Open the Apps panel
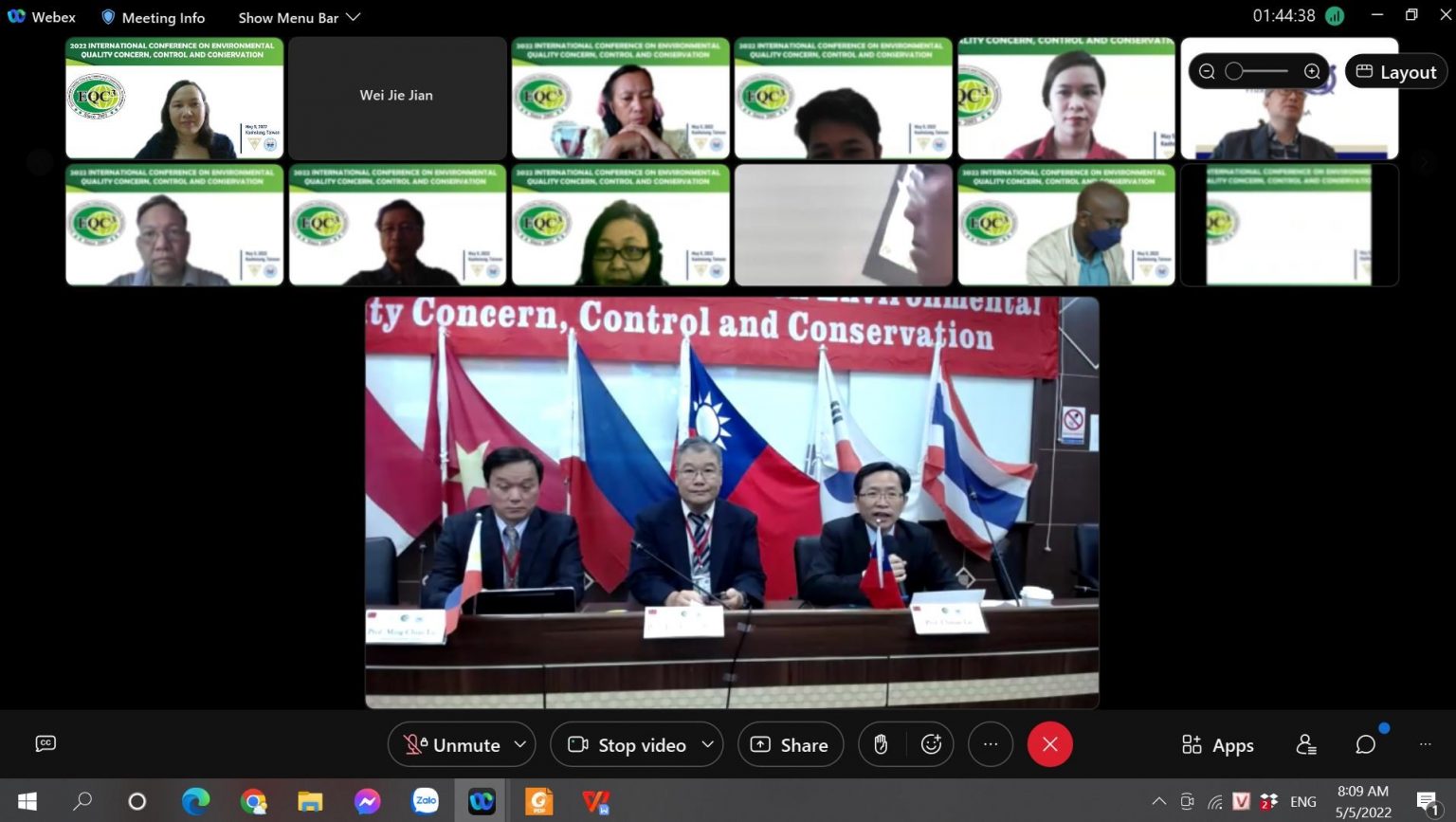The image size is (1456, 822). tap(1218, 745)
